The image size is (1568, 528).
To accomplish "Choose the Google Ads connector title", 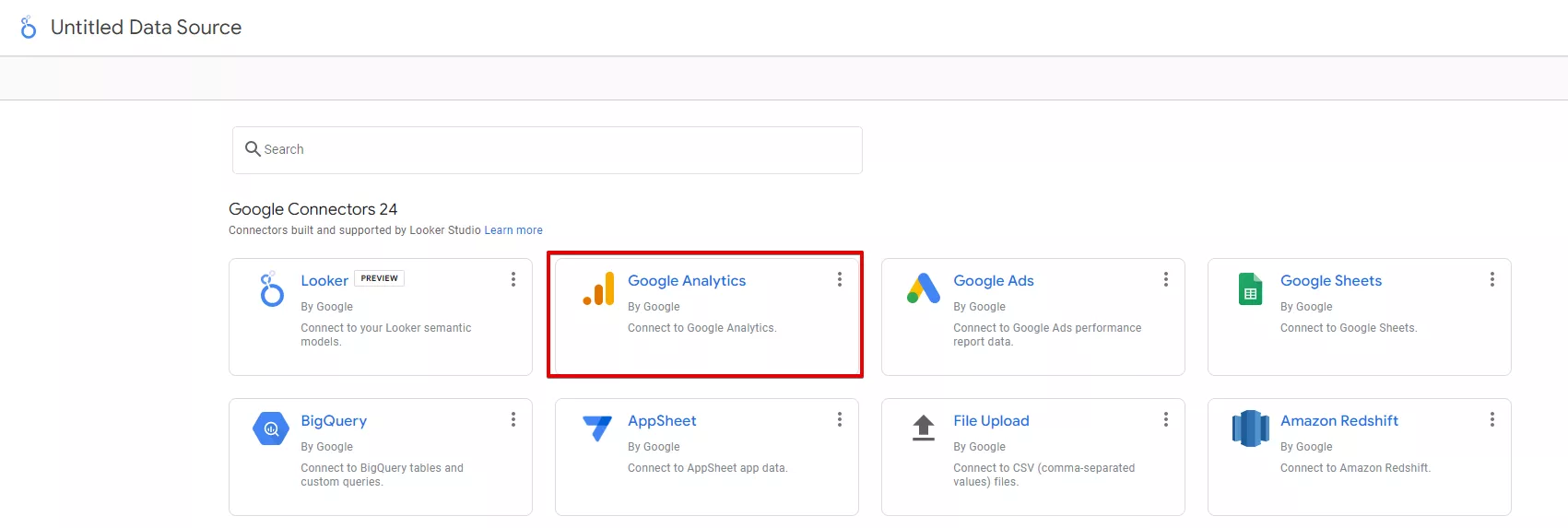I will 994,281.
